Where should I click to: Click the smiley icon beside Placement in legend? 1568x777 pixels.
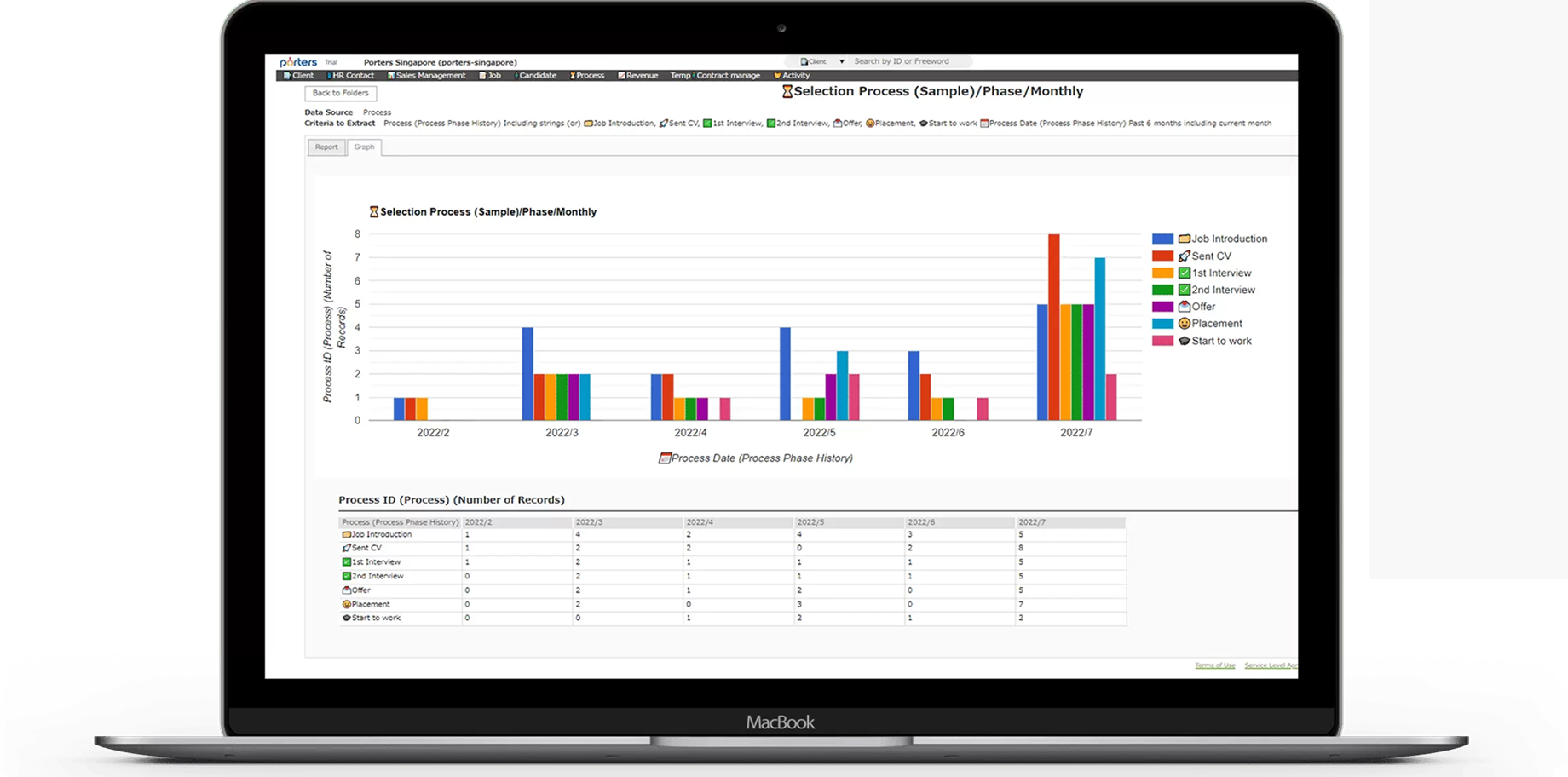[1184, 324]
